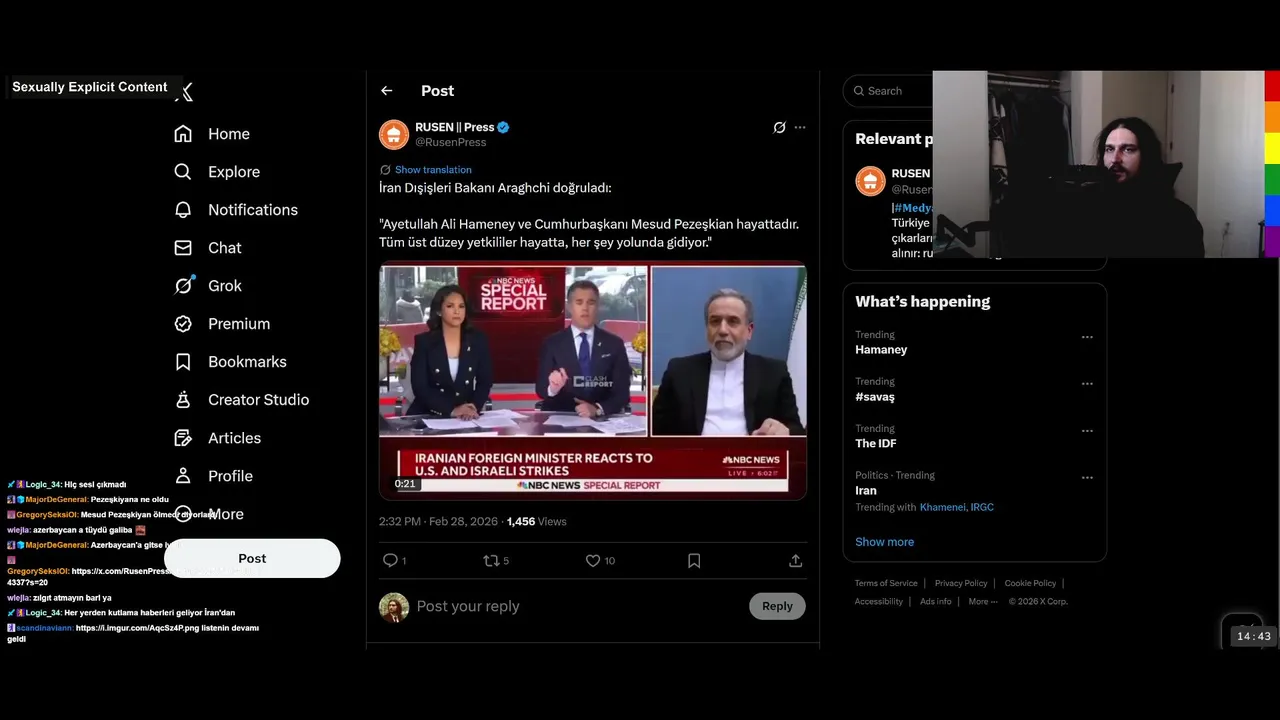Click the Profile person icon
Image resolution: width=1280 pixels, height=720 pixels.
(x=183, y=476)
